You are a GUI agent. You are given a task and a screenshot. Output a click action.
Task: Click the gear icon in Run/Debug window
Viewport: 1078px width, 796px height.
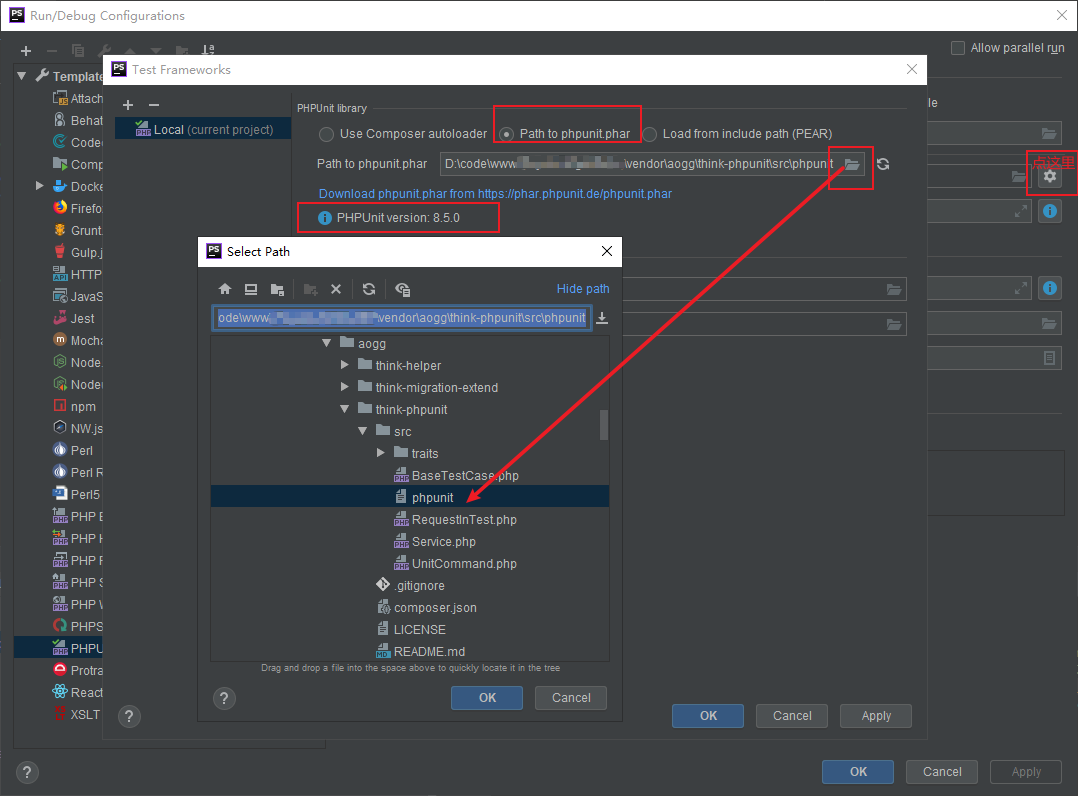click(x=1050, y=177)
